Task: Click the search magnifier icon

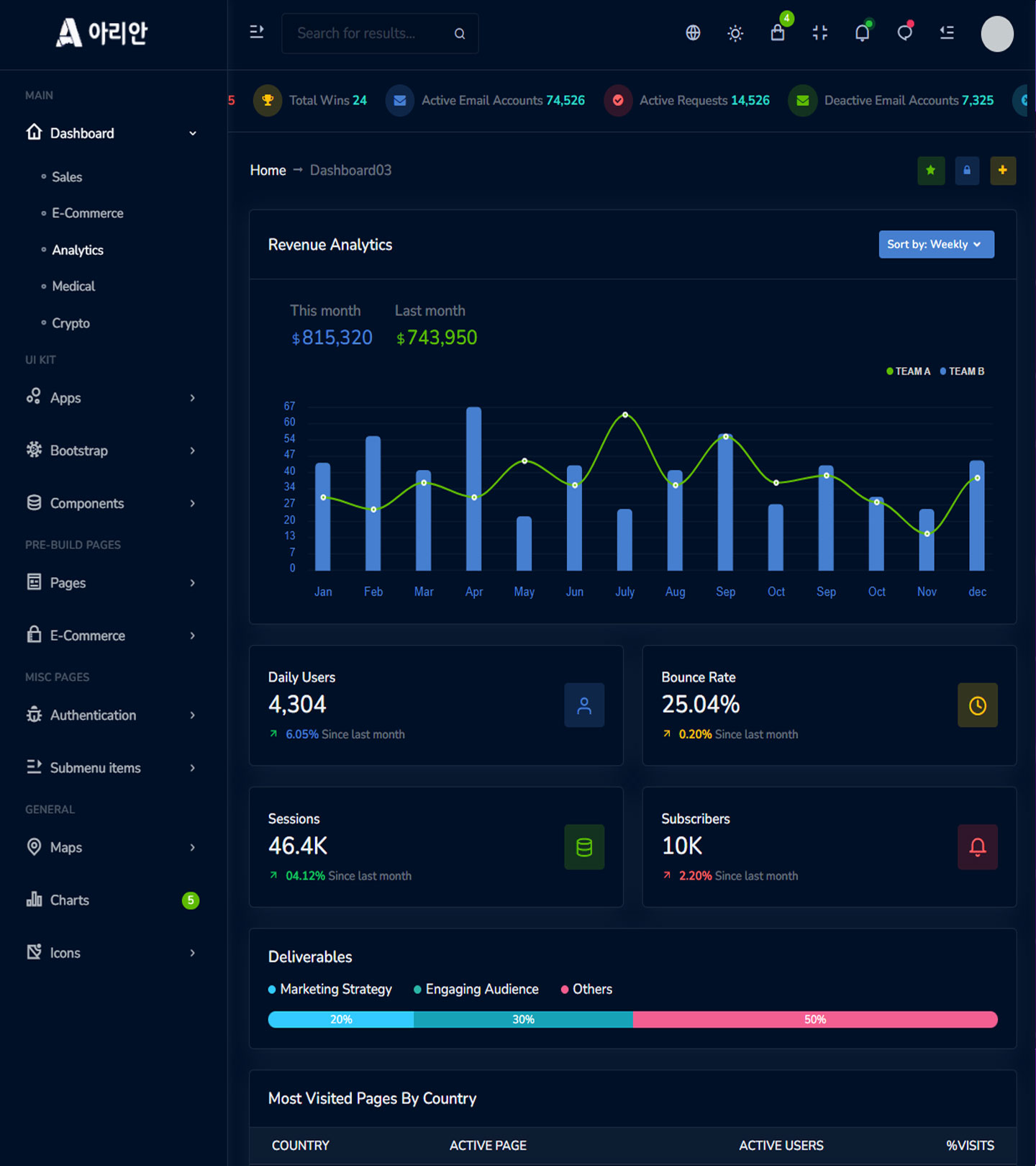Action: [x=460, y=34]
